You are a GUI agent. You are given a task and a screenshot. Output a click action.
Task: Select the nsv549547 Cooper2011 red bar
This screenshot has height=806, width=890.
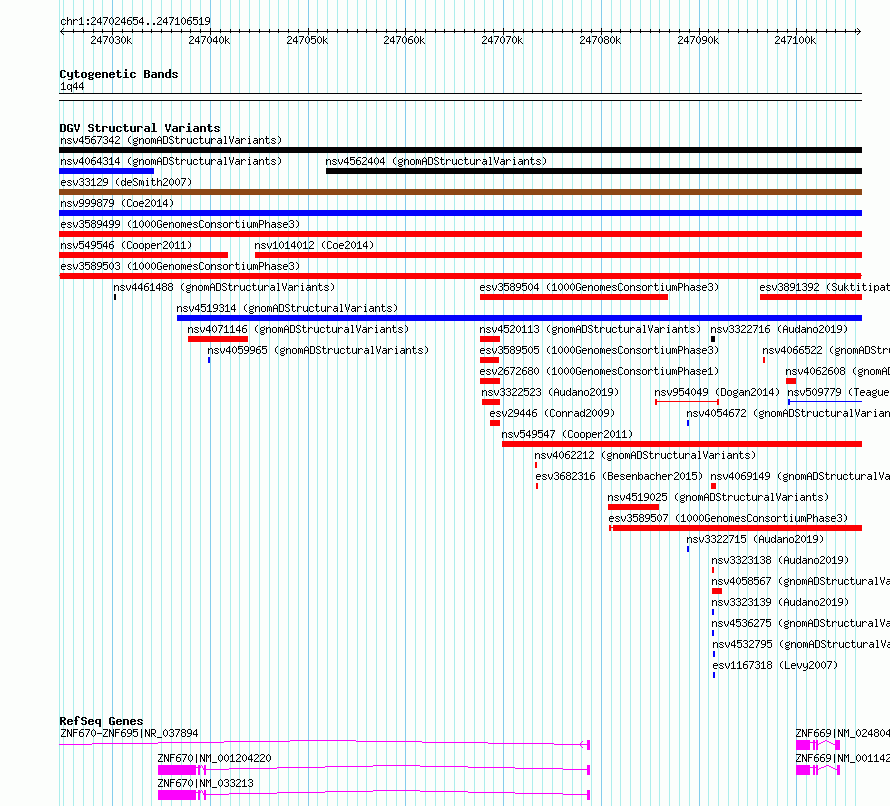point(682,444)
